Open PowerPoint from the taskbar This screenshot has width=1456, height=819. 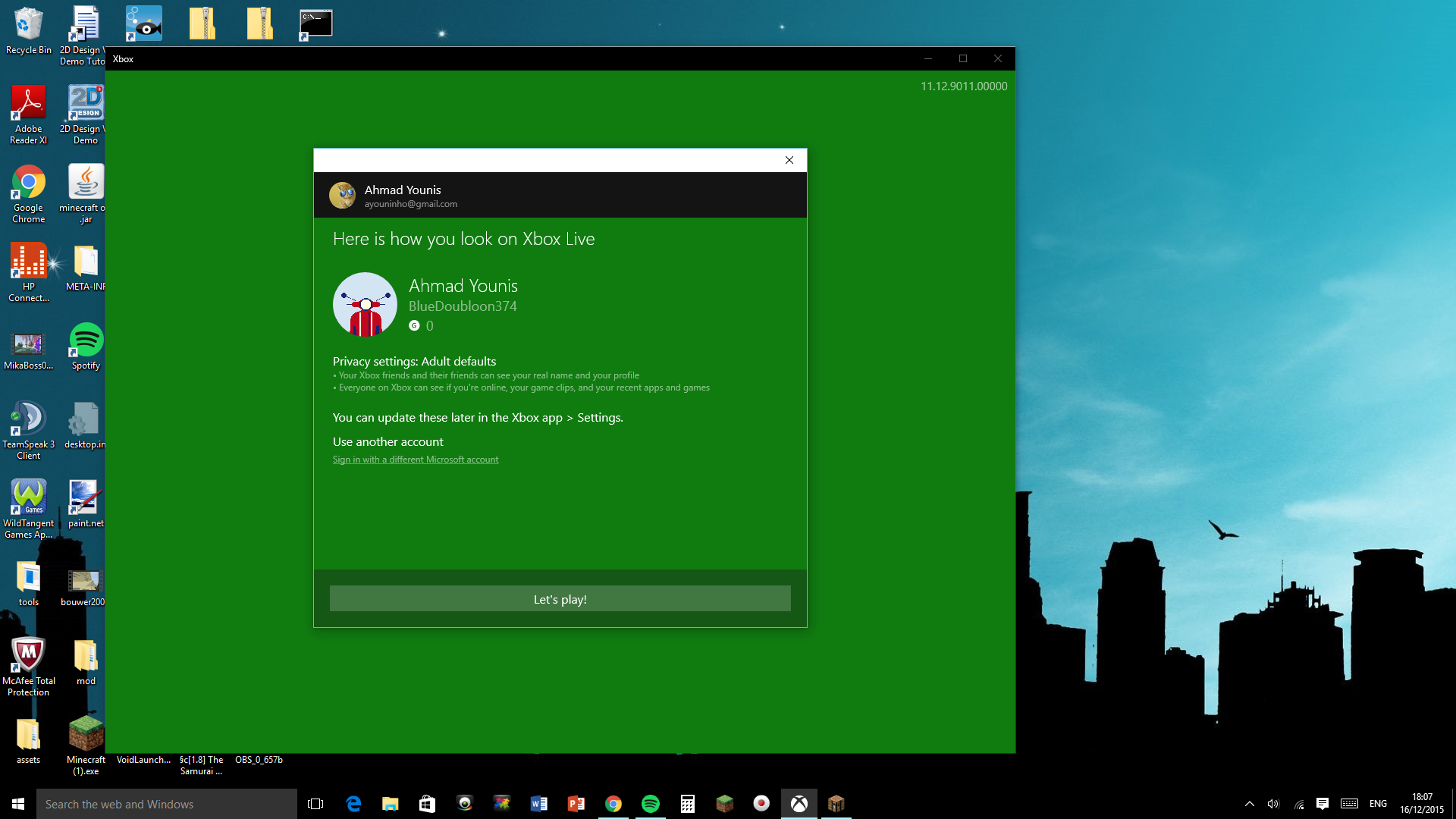point(576,804)
